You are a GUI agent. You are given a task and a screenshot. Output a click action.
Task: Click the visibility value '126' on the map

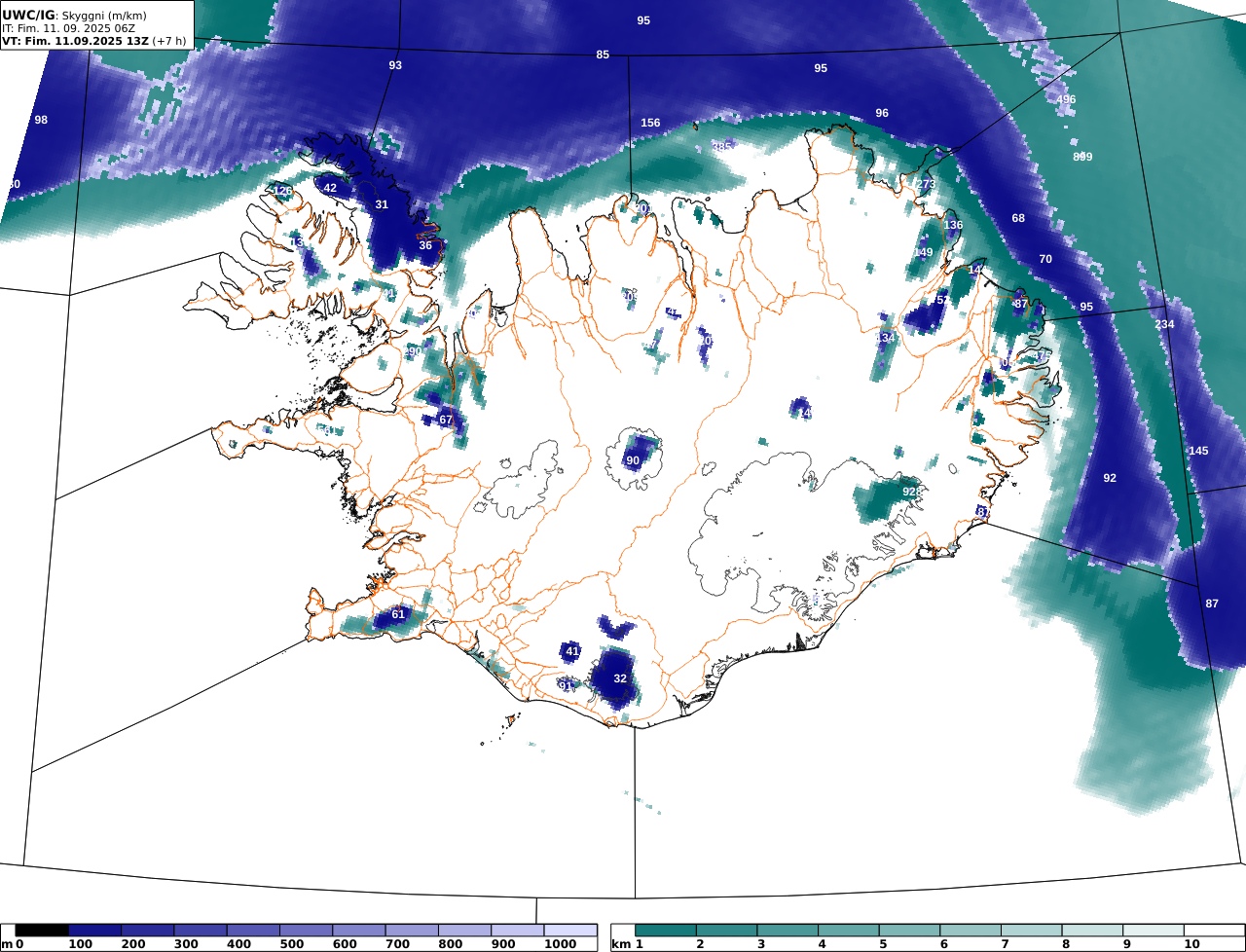click(x=282, y=191)
